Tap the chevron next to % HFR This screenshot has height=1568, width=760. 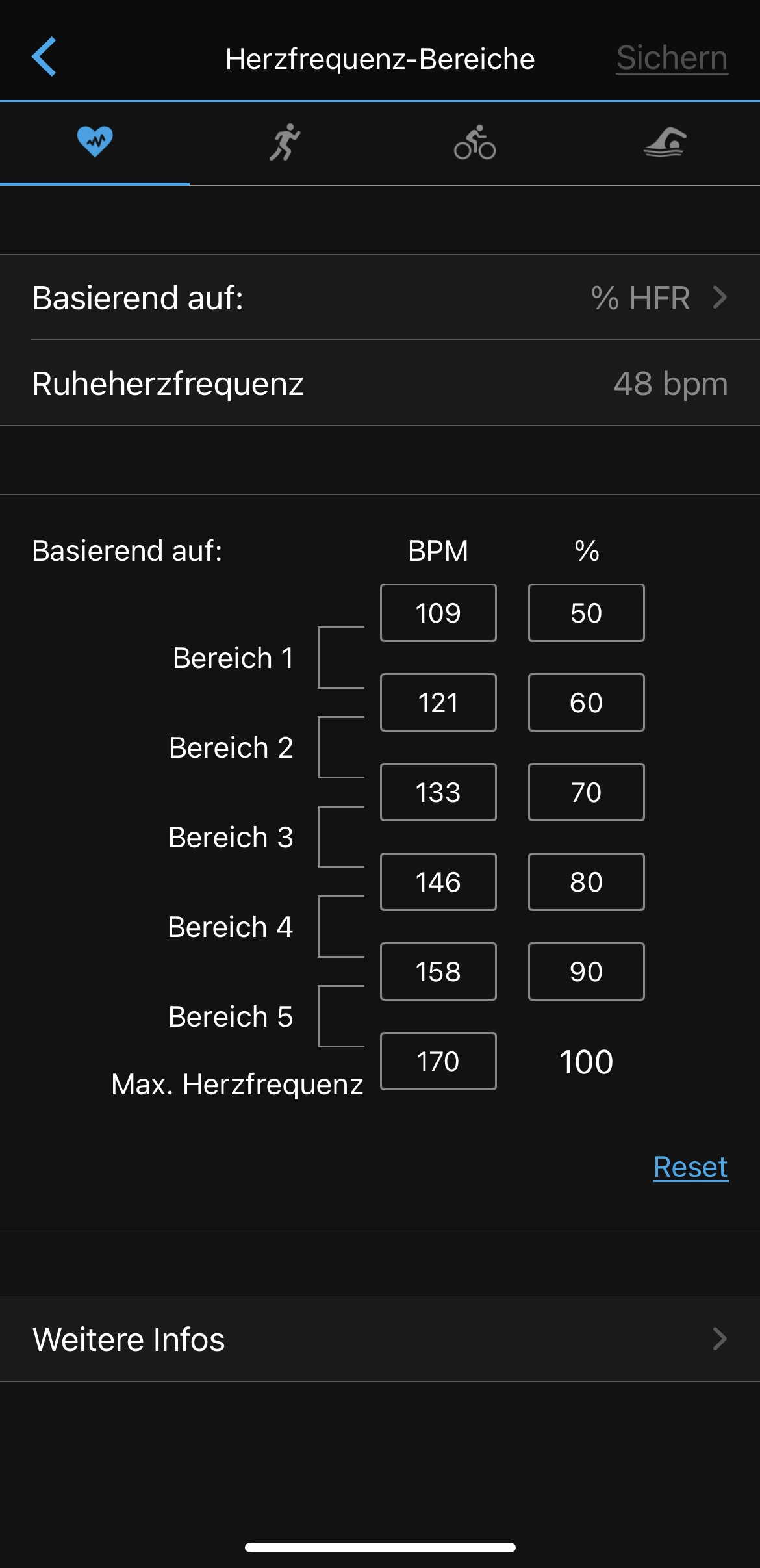click(x=720, y=298)
